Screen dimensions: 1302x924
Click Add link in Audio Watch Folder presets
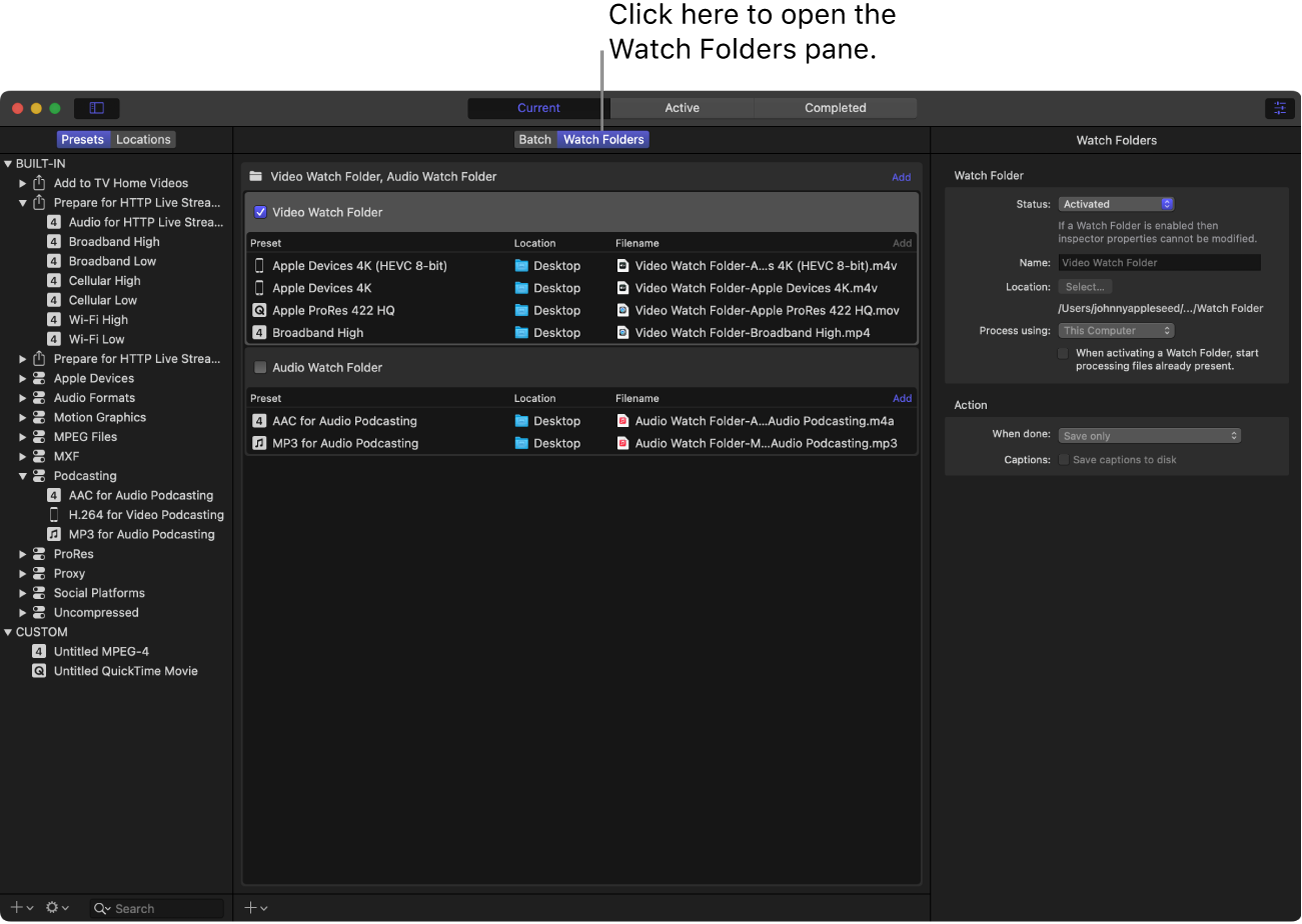point(902,398)
